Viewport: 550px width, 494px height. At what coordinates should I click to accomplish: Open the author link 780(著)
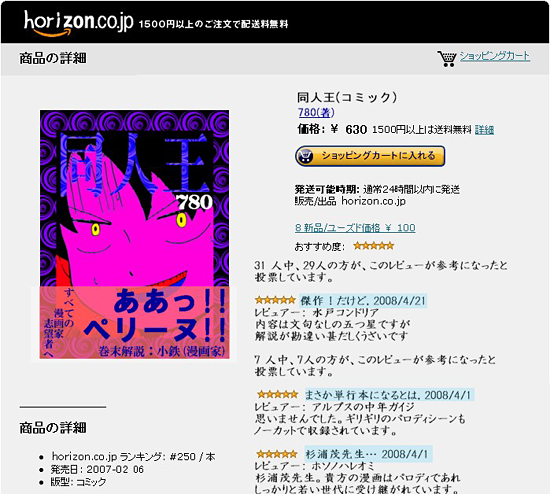[x=316, y=112]
